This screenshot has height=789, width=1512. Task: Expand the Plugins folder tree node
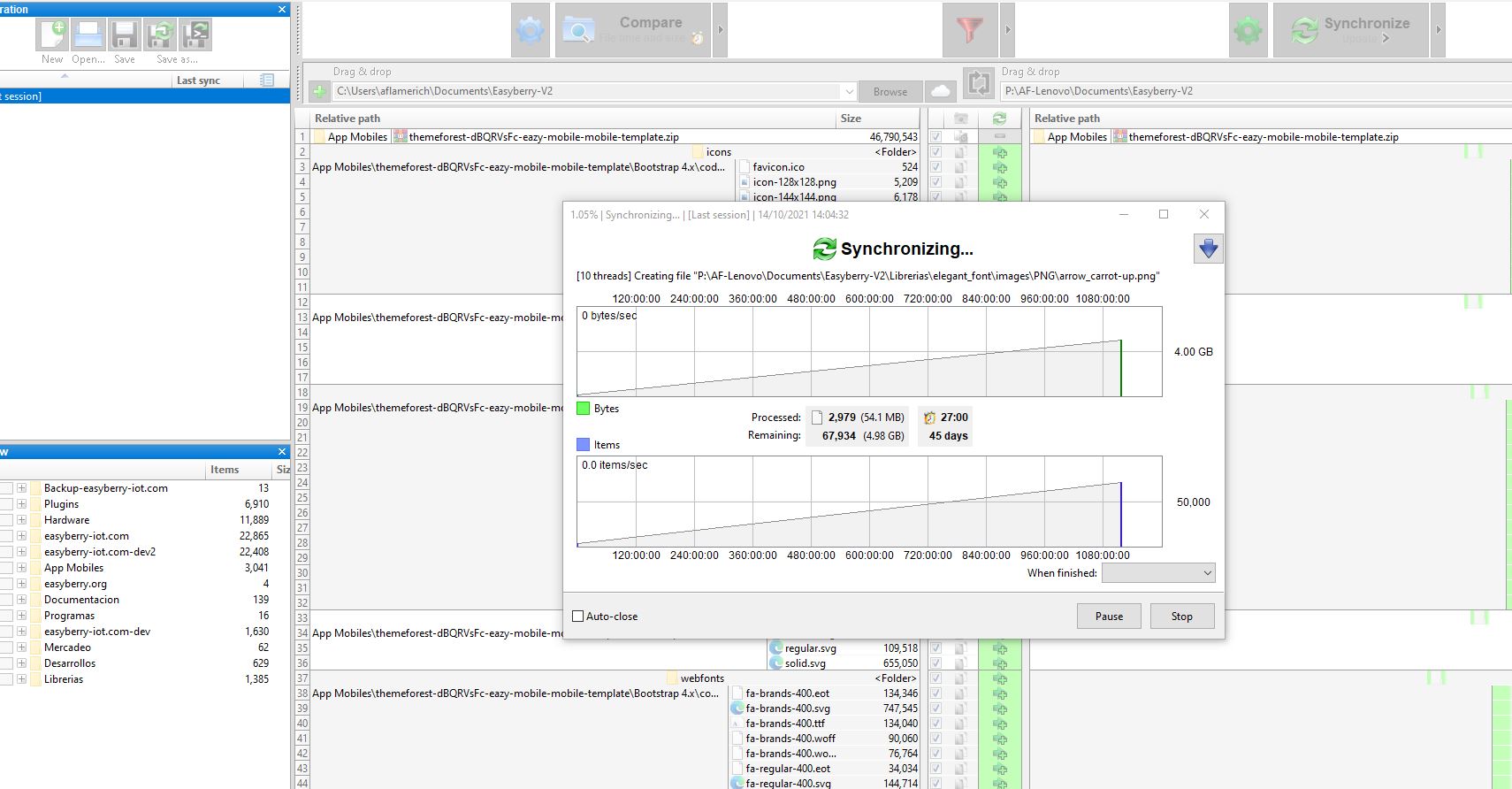pyautogui.click(x=21, y=504)
